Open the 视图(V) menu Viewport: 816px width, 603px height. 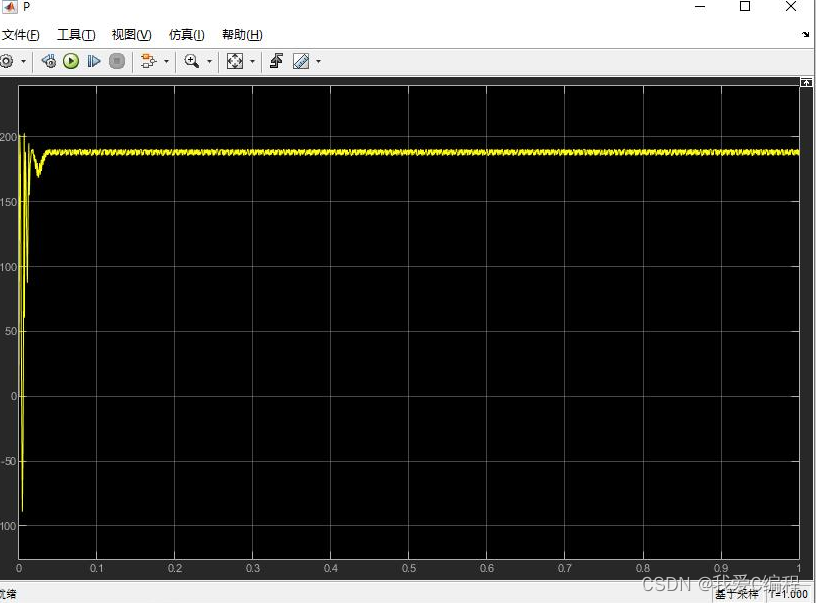point(131,35)
